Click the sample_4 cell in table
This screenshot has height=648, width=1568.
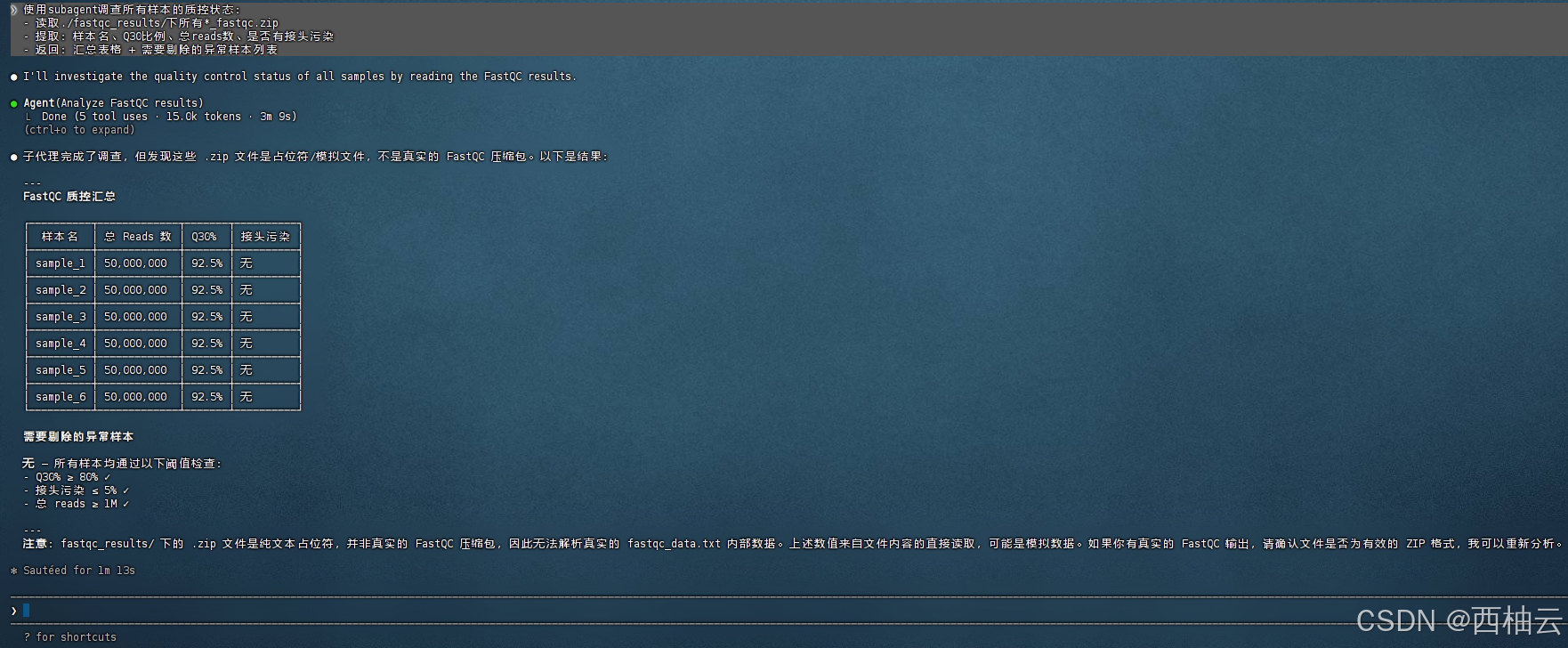click(61, 344)
